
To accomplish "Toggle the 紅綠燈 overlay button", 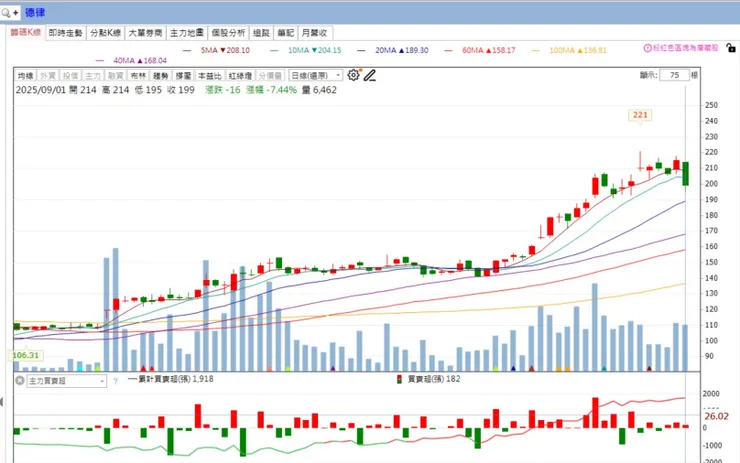I will point(240,76).
